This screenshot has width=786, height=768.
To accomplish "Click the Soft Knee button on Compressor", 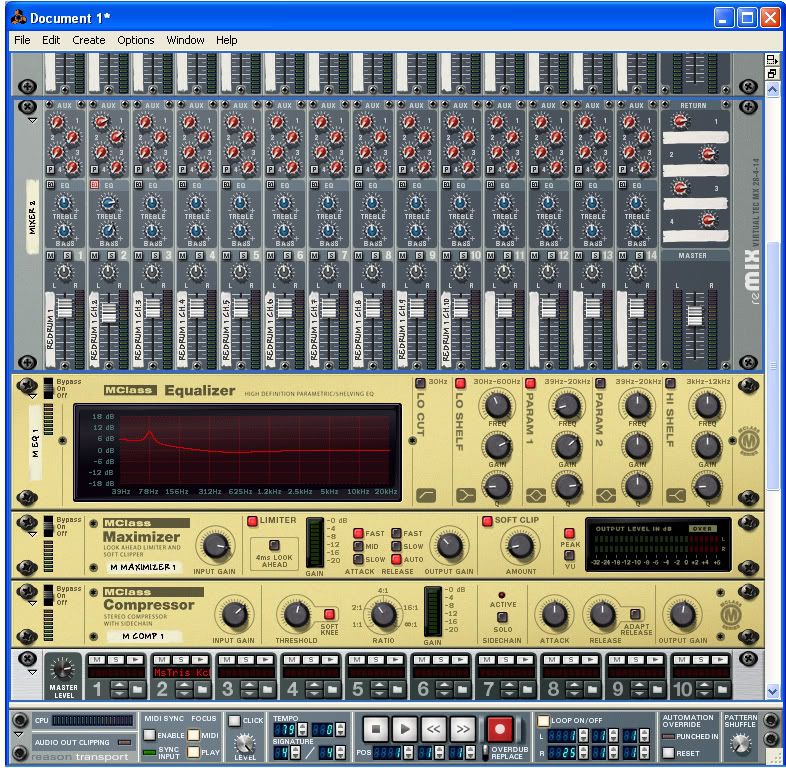I will point(328,614).
